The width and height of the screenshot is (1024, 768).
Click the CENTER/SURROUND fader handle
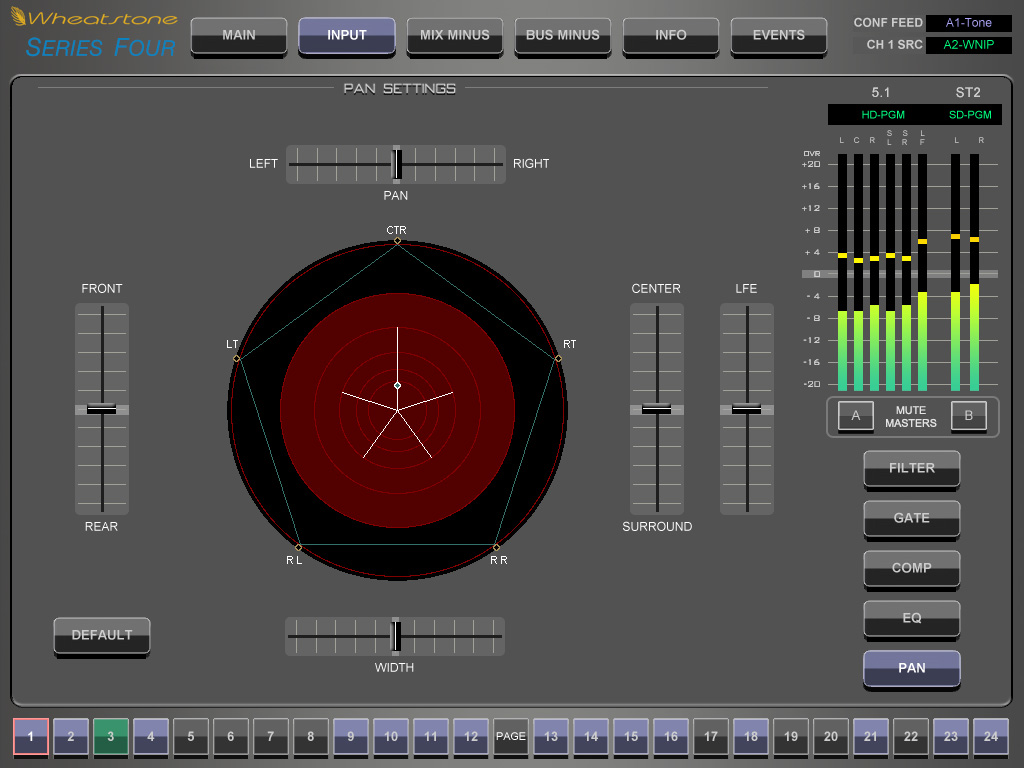656,409
